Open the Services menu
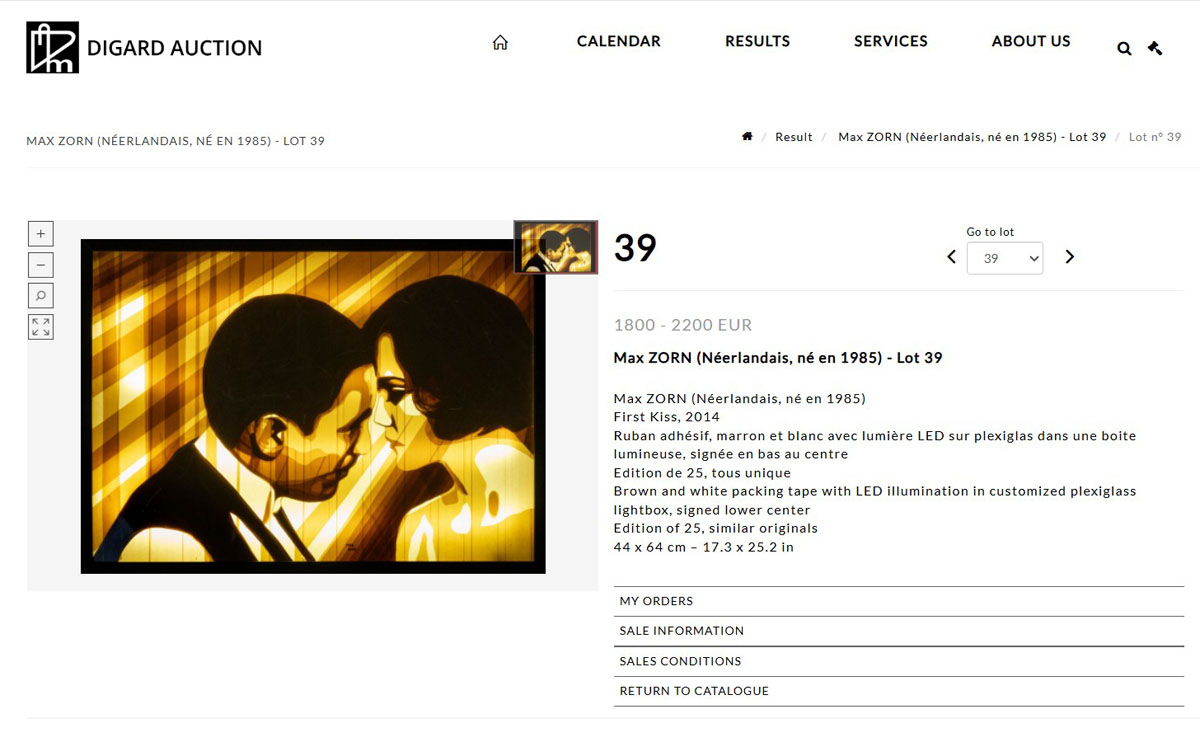Image resolution: width=1200 pixels, height=742 pixels. 891,41
